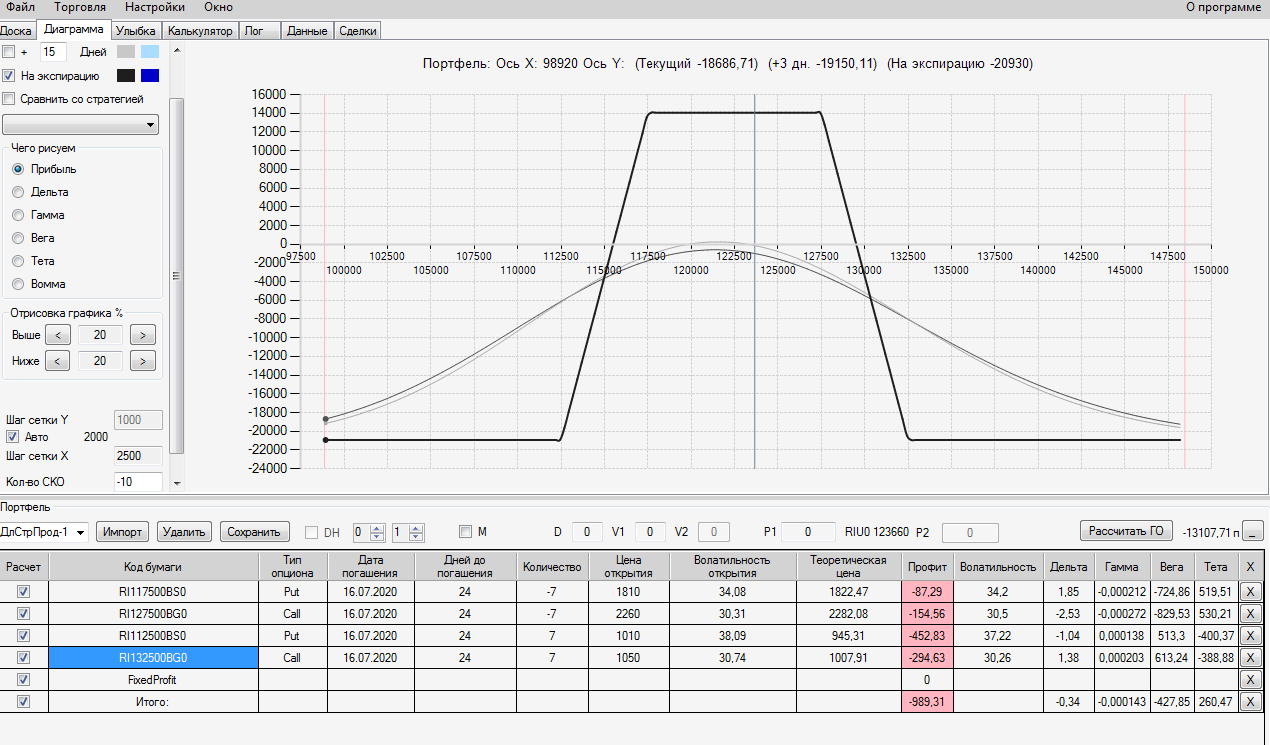Open О программе menu item
The width and height of the screenshot is (1270, 745).
tap(1223, 7)
